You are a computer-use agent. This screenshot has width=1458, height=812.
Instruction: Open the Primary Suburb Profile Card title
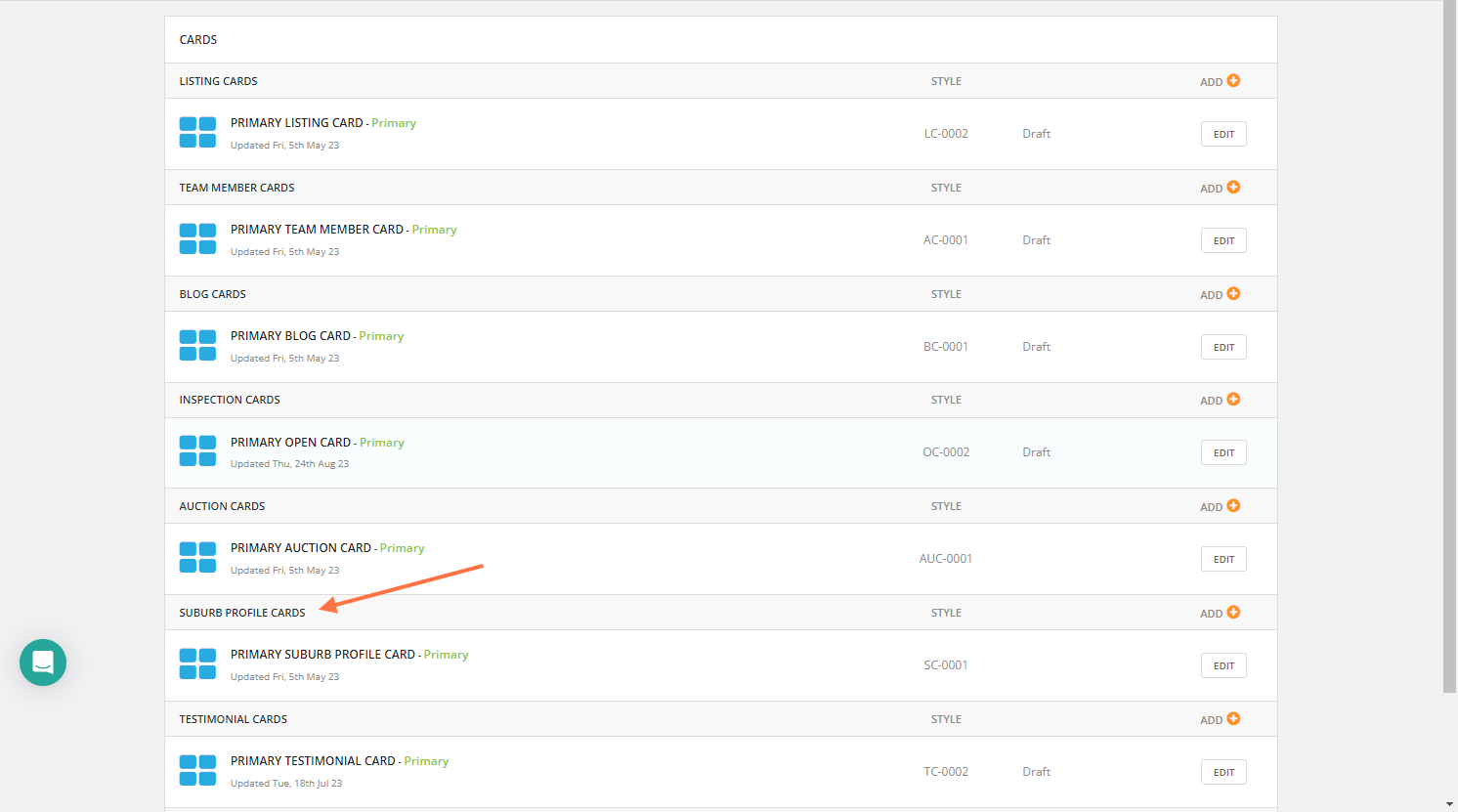tap(323, 655)
